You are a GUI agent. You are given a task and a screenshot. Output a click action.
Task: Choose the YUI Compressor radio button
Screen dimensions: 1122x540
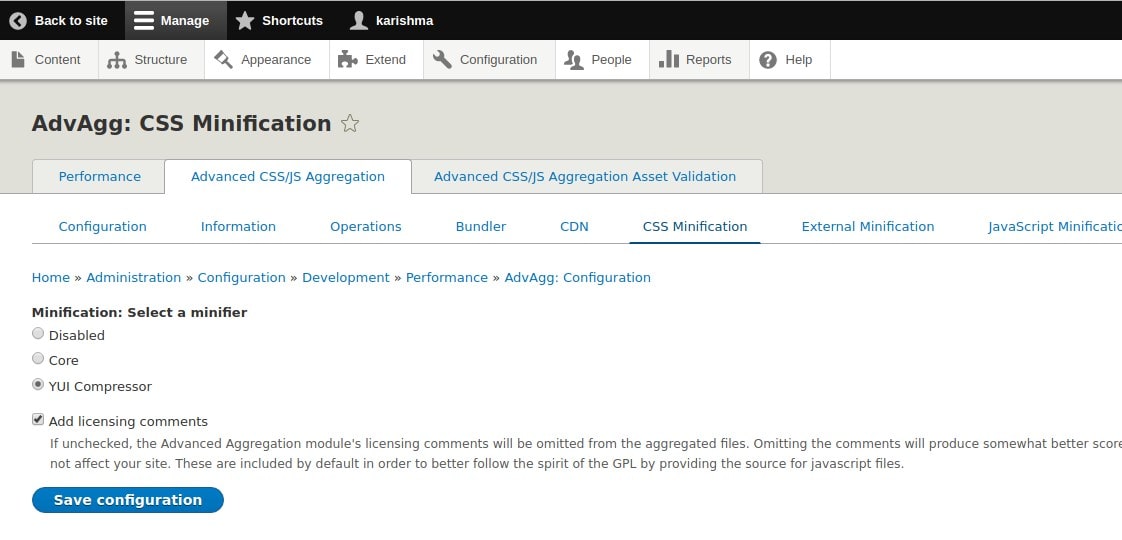pos(38,385)
